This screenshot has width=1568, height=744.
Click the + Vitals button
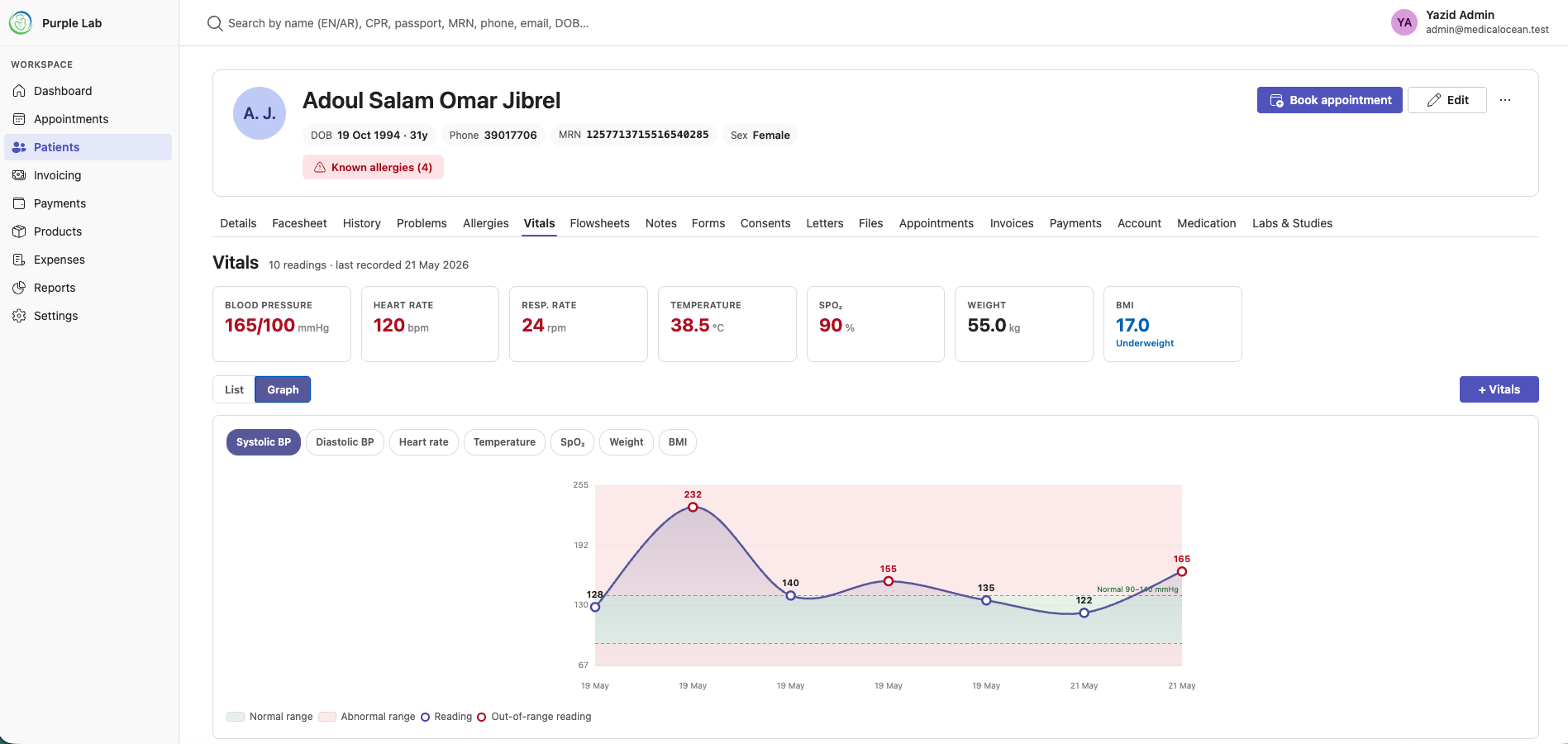[x=1499, y=389]
